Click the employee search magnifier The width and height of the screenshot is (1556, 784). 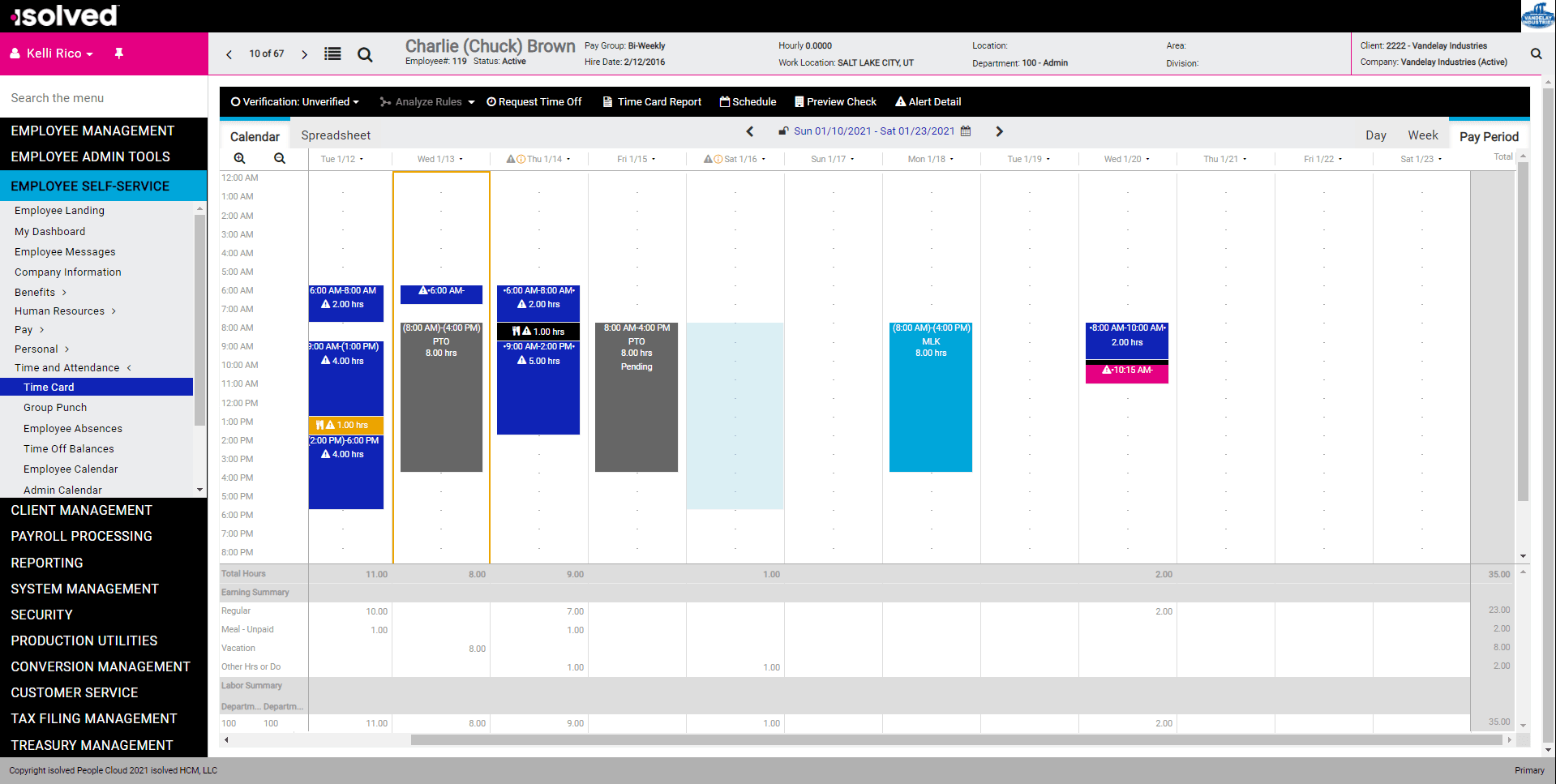[x=365, y=54]
